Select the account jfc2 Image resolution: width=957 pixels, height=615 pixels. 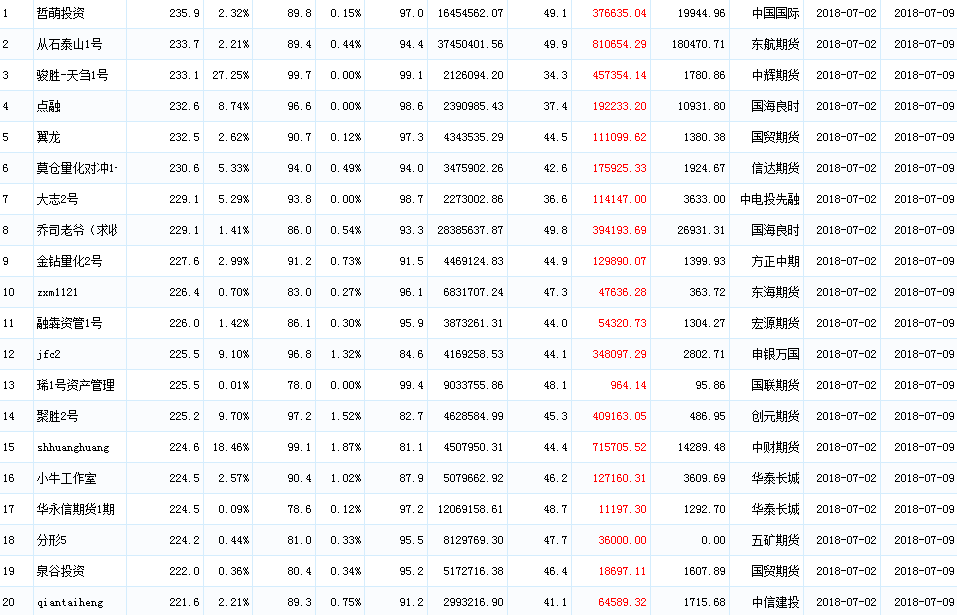[x=48, y=354]
